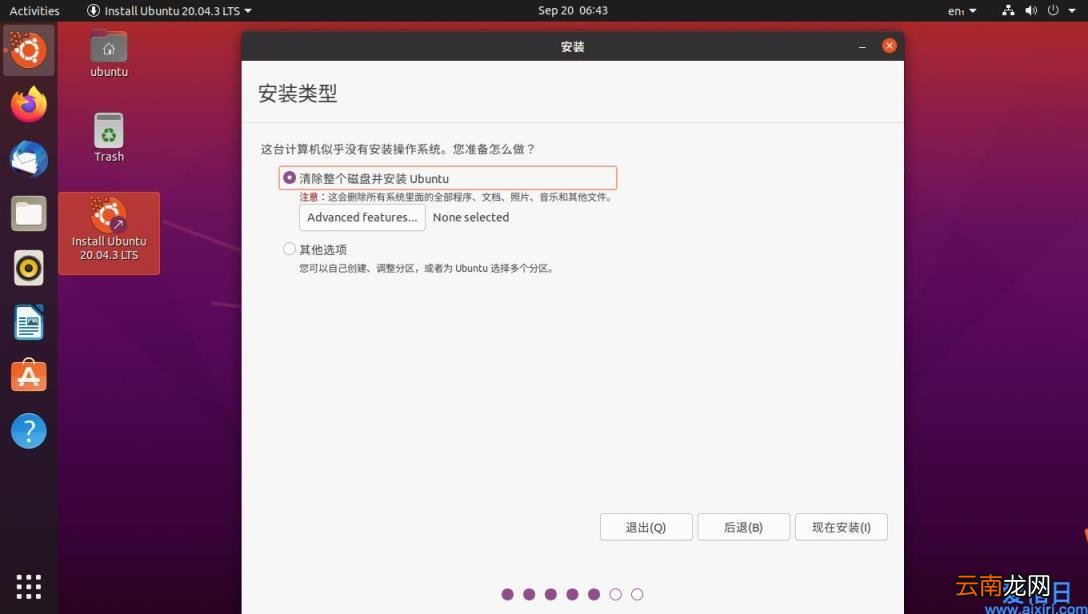Choose the 退出(Q) quit button

(x=646, y=527)
